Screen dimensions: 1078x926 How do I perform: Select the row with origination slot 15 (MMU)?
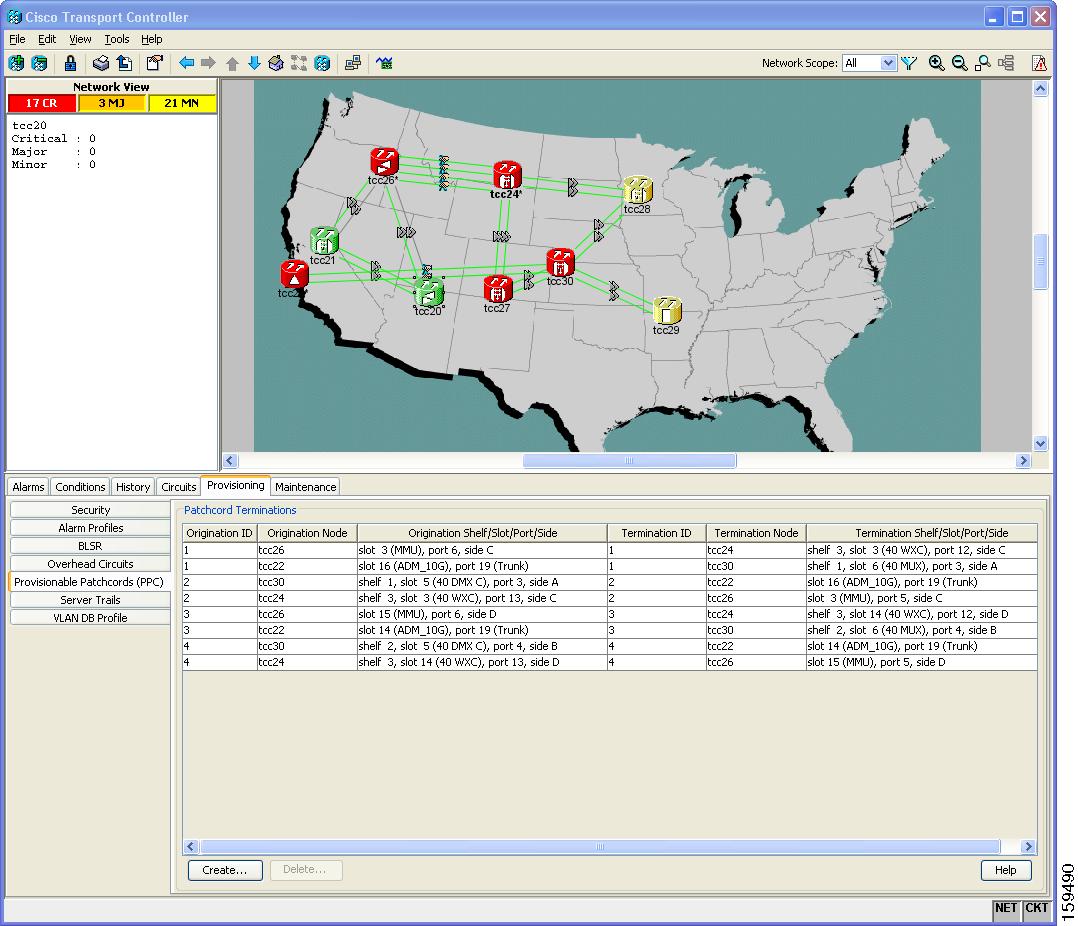[x=610, y=614]
